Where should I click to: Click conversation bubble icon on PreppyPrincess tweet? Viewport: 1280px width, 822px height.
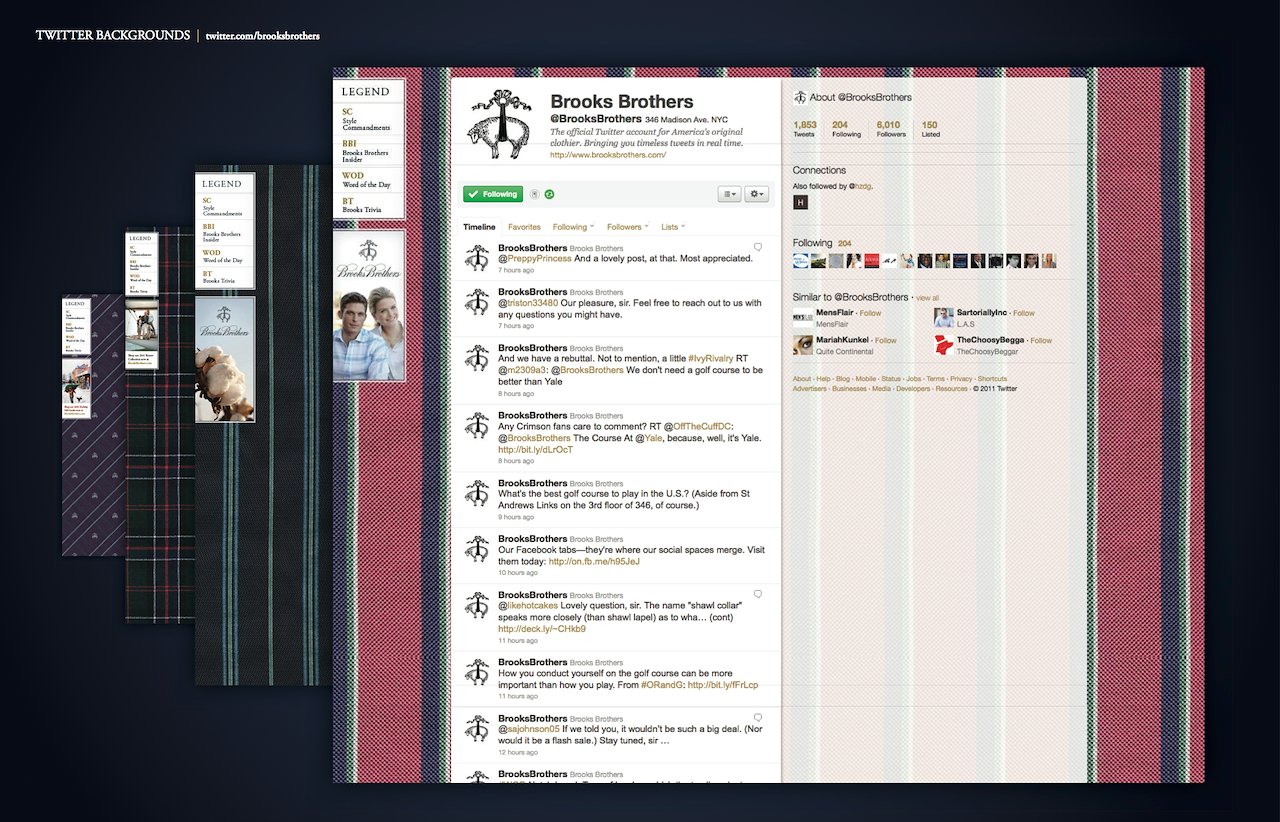758,246
